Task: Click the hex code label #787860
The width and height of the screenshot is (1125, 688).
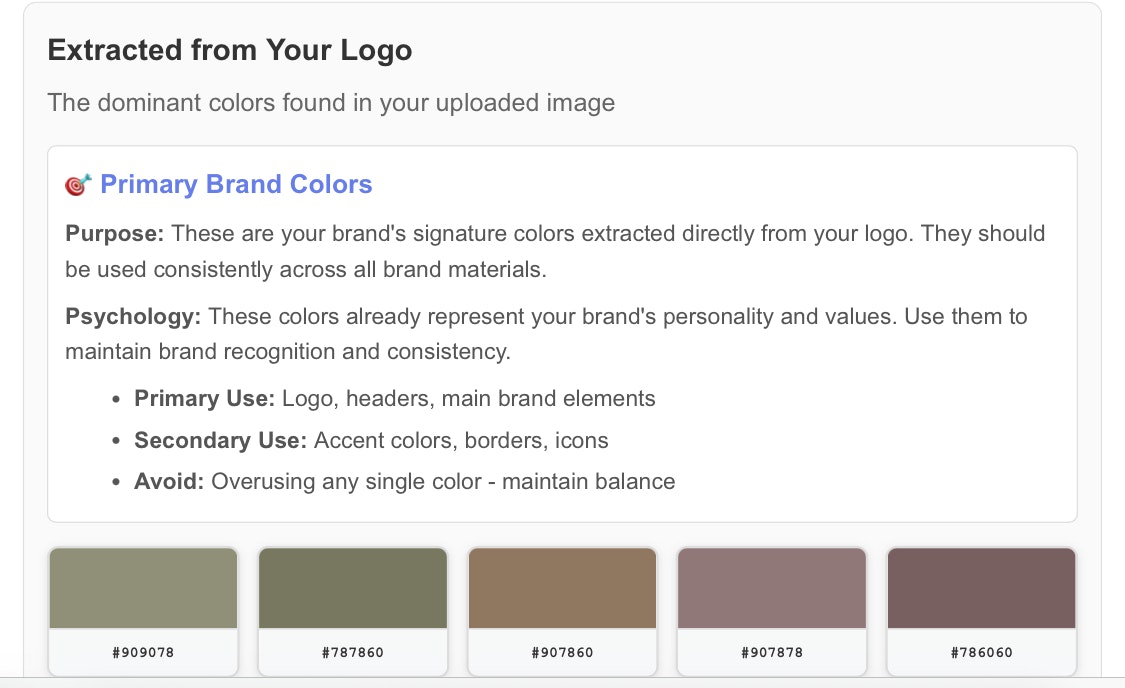Action: pyautogui.click(x=353, y=652)
